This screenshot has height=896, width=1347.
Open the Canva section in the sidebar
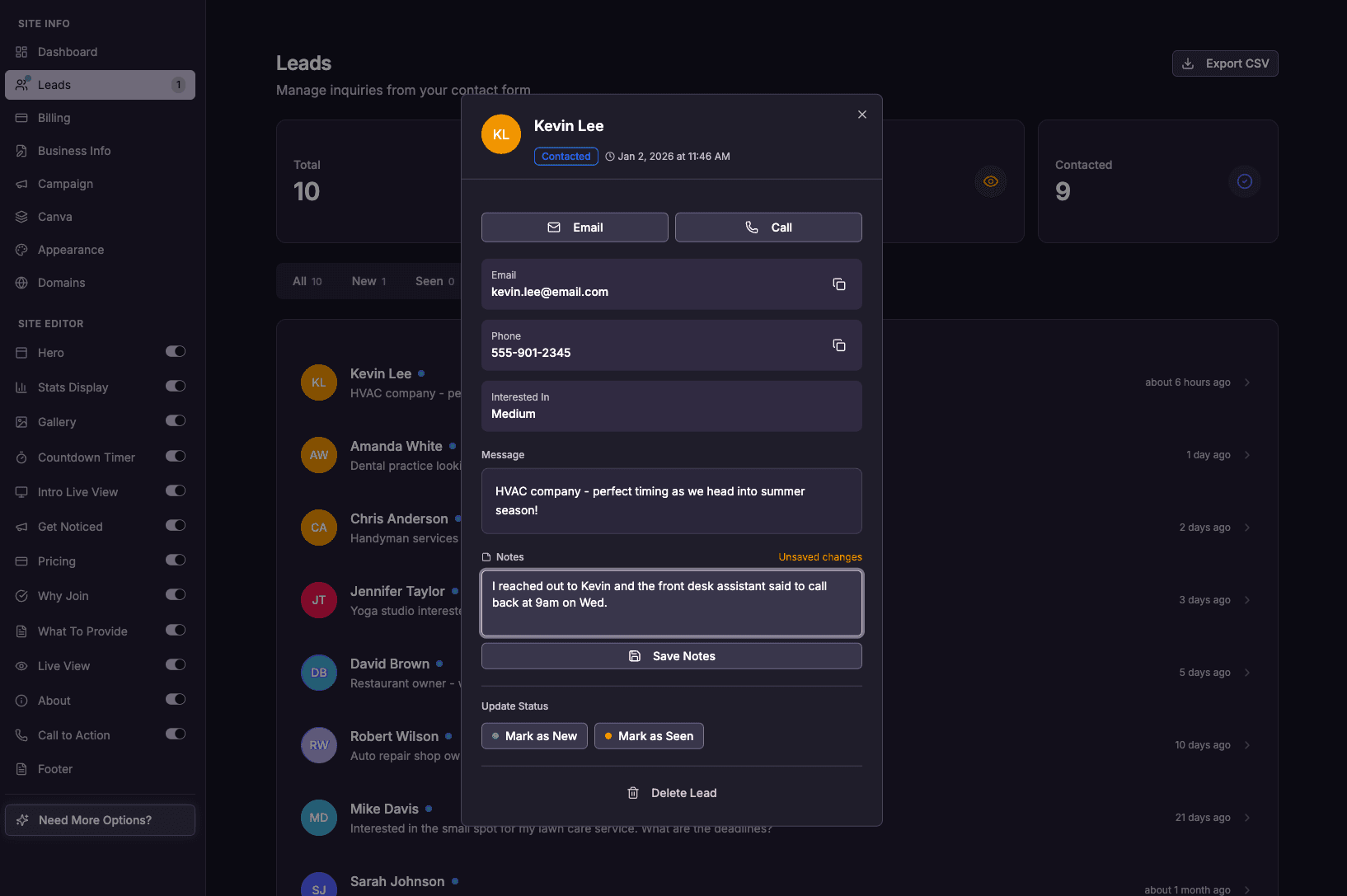(55, 216)
